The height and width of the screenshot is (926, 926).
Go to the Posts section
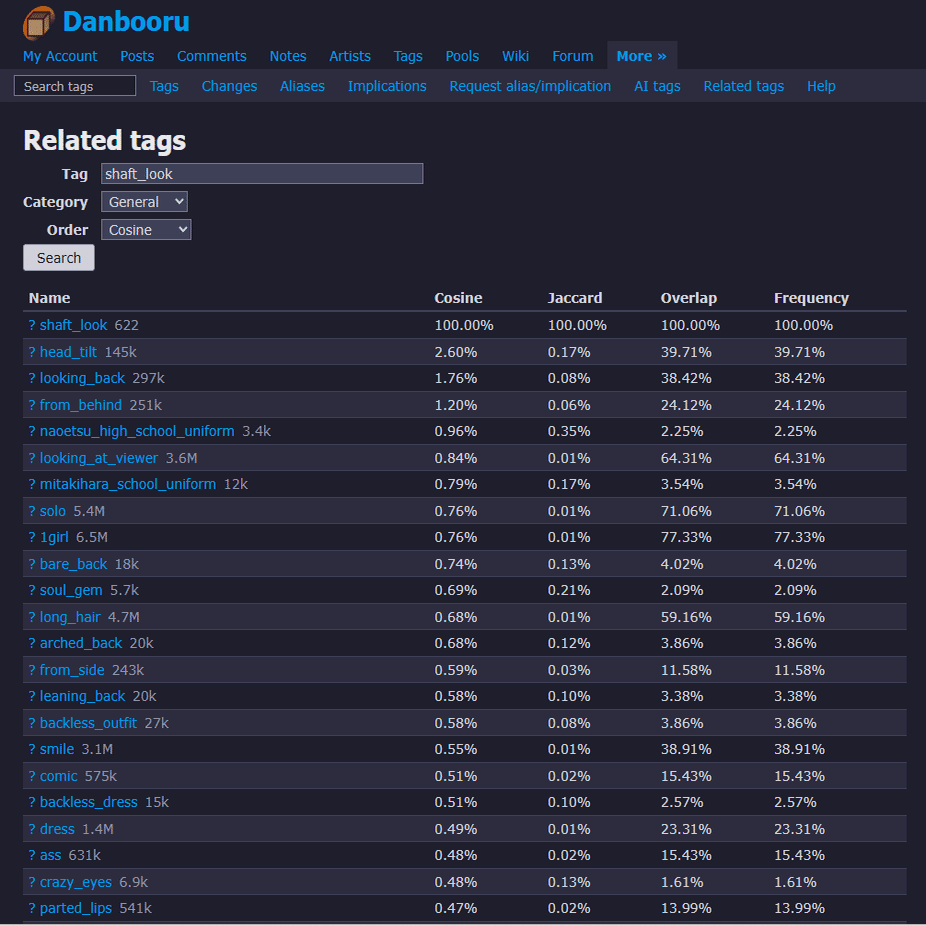click(137, 56)
